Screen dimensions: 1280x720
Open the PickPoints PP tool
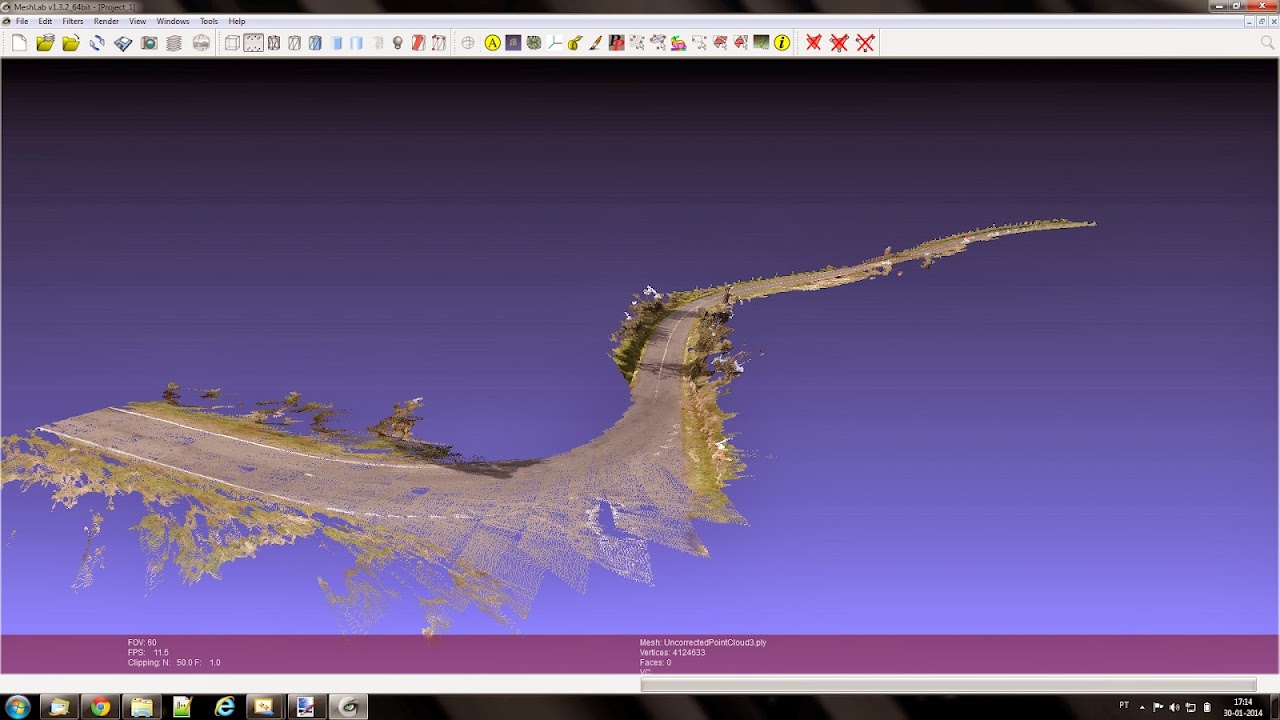click(616, 43)
